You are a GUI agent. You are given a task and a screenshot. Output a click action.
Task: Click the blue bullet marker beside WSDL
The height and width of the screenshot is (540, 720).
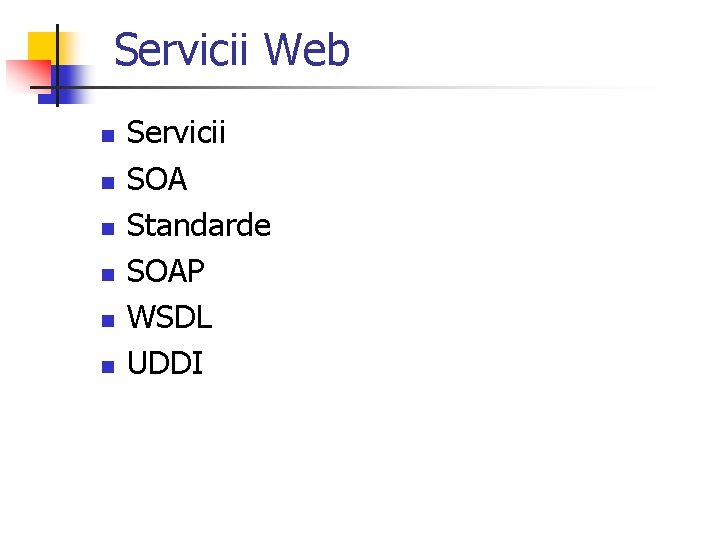coord(108,321)
